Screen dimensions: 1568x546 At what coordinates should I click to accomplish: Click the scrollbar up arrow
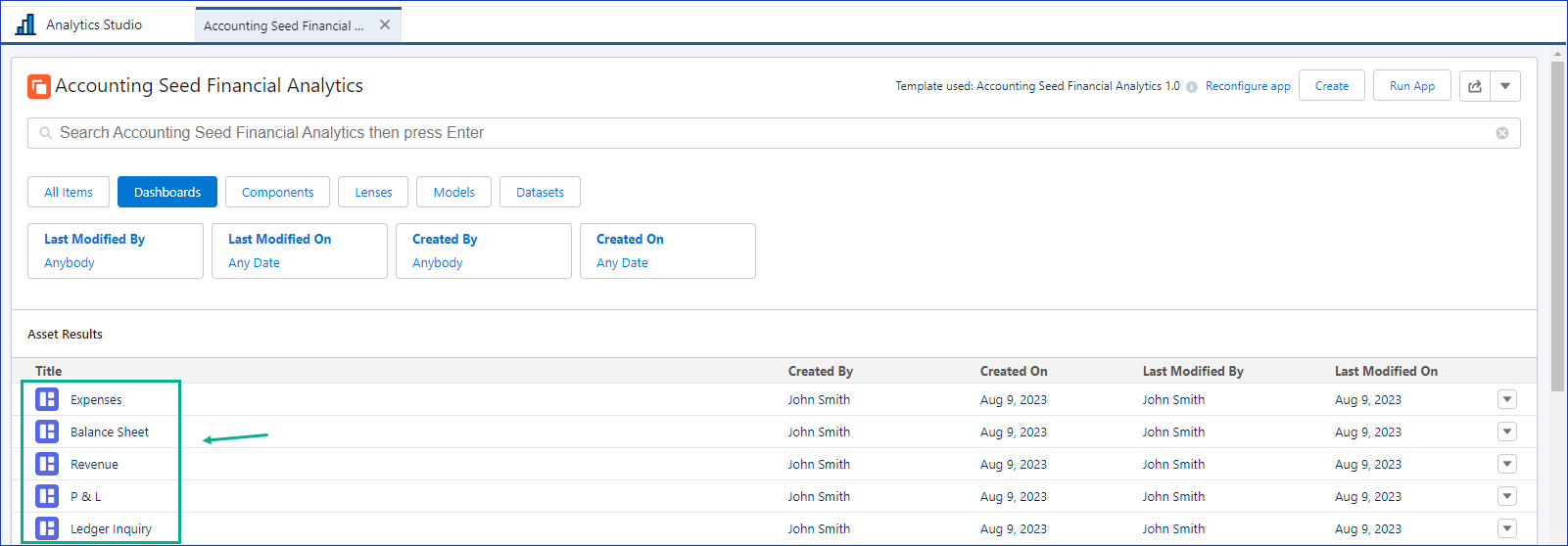1557,54
